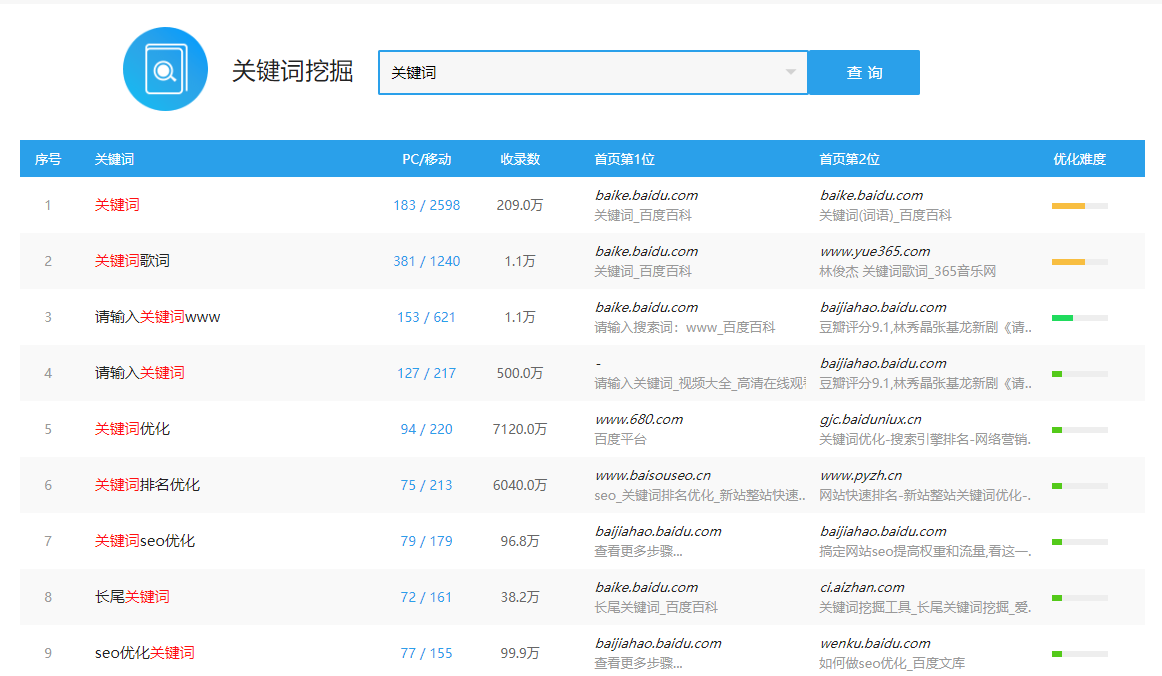Click index value 94 / 220
The width and height of the screenshot is (1162, 676).
click(x=426, y=429)
